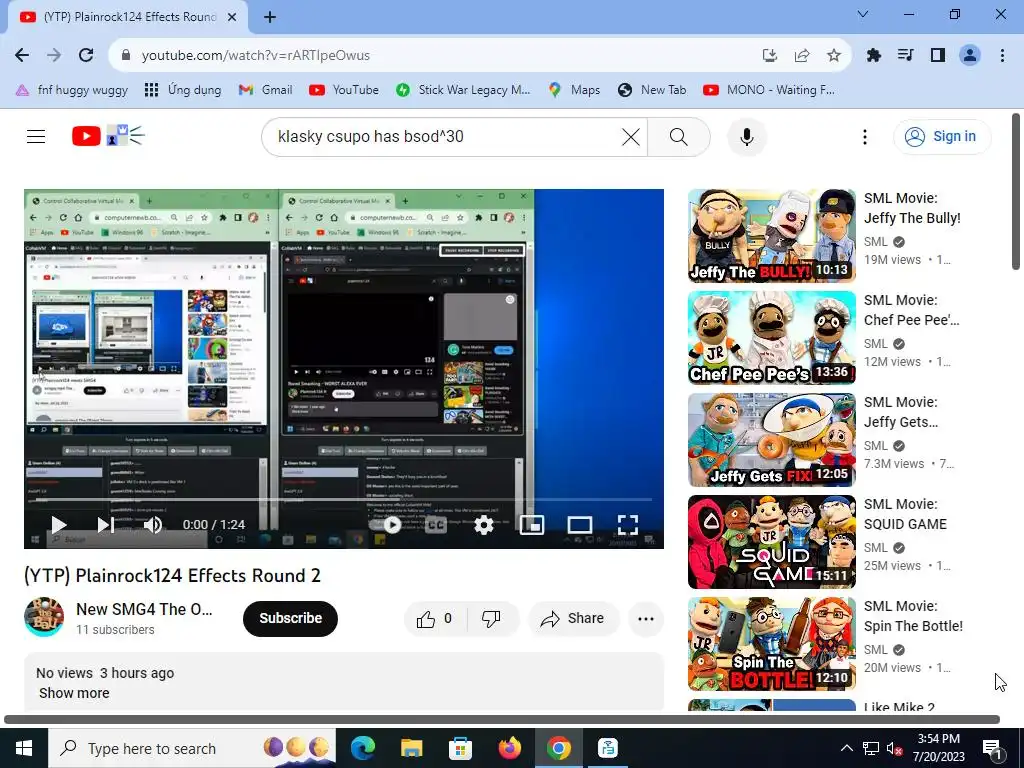Click the share page icon in address bar

click(802, 56)
